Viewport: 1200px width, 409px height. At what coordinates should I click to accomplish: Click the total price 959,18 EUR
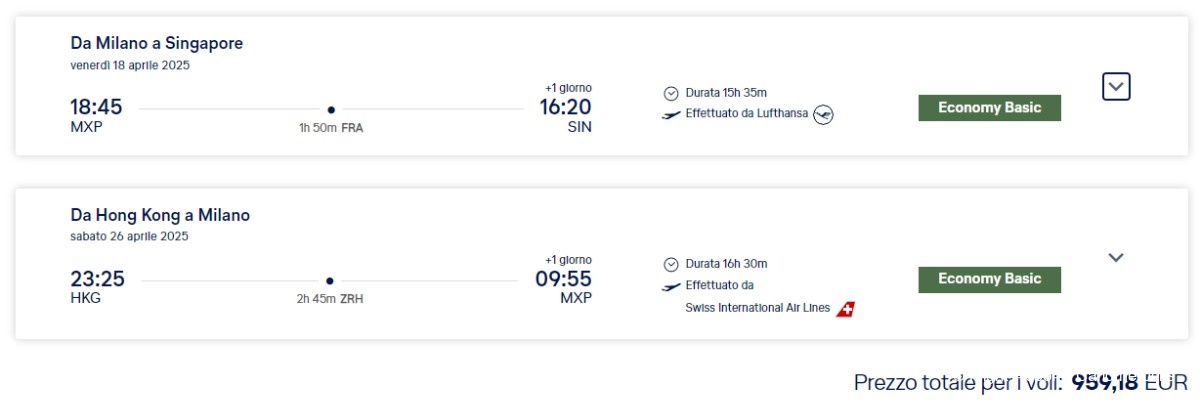coord(1129,382)
